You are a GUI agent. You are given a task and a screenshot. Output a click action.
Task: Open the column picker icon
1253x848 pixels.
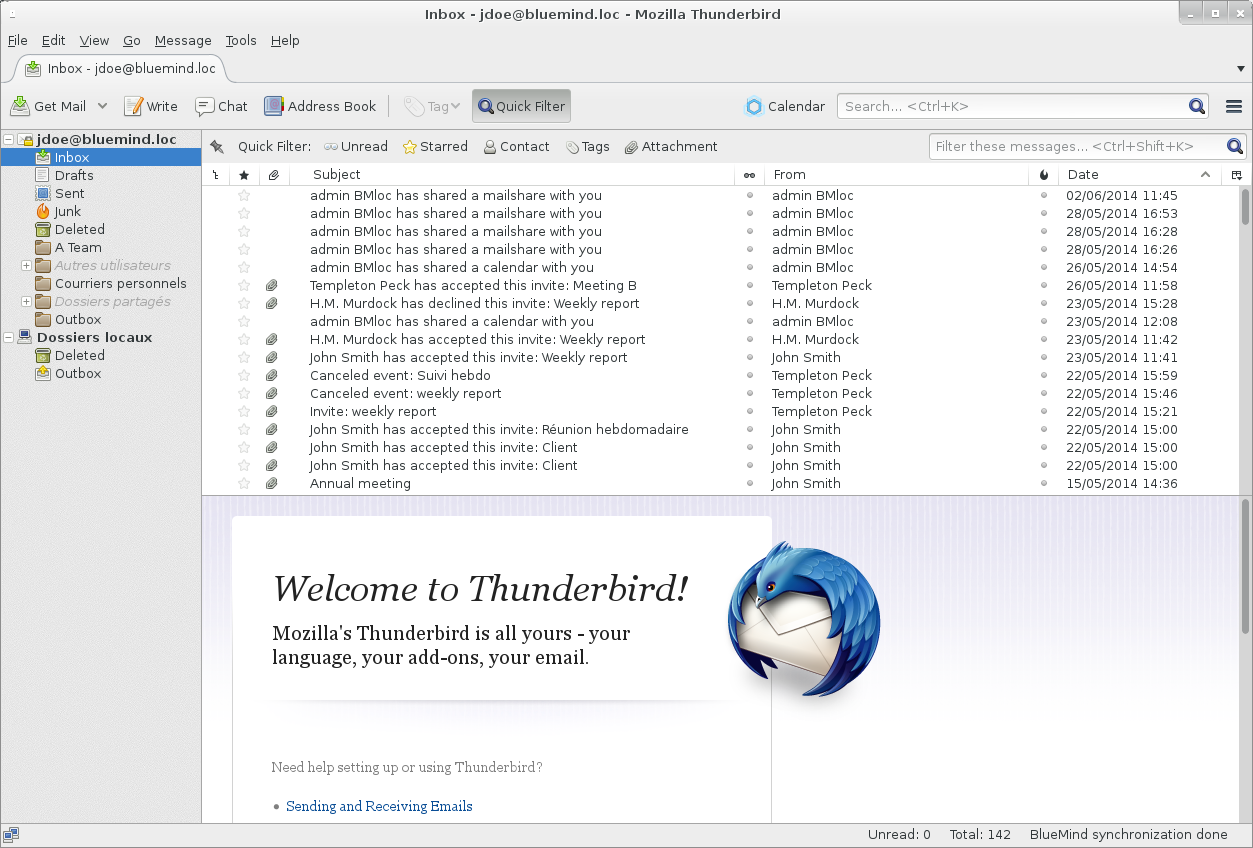pos(1236,175)
